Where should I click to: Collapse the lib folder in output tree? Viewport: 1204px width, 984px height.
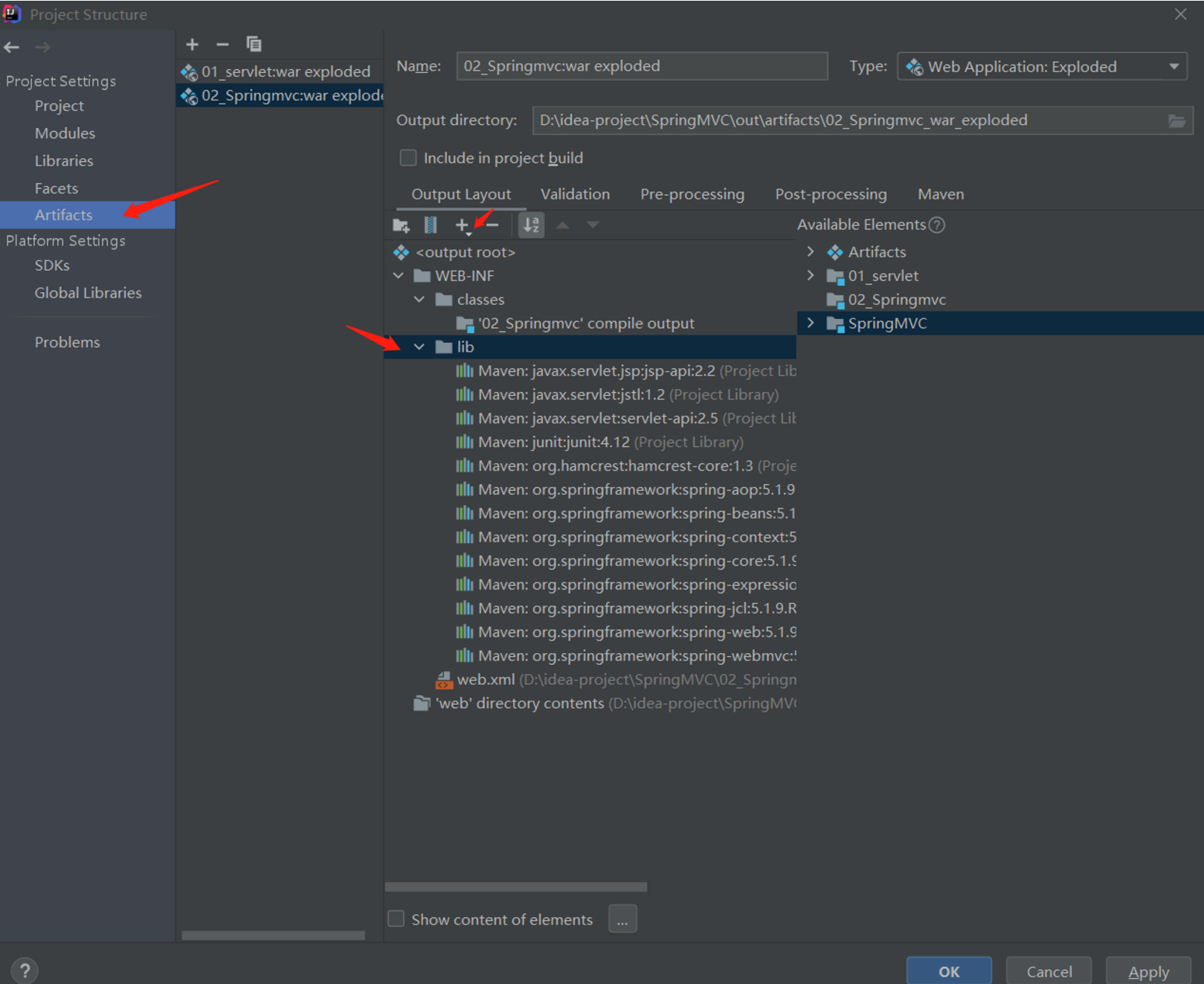point(419,347)
